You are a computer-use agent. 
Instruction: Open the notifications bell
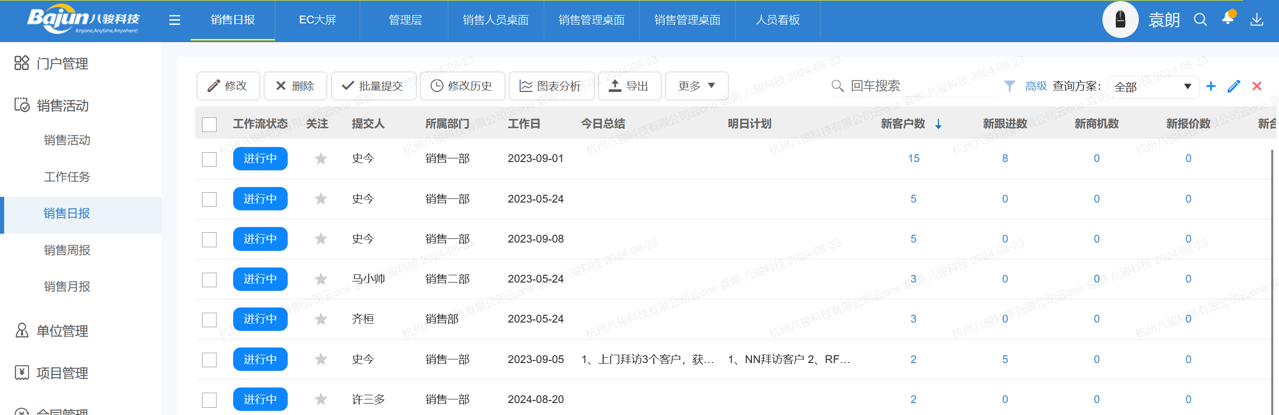pyautogui.click(x=1228, y=19)
